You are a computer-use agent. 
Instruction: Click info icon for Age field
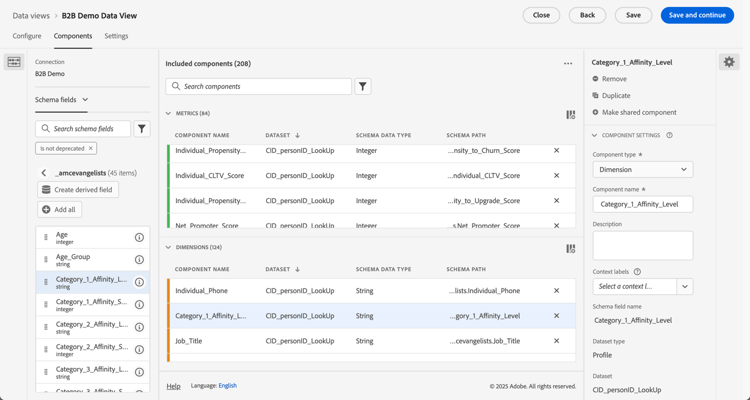(139, 237)
